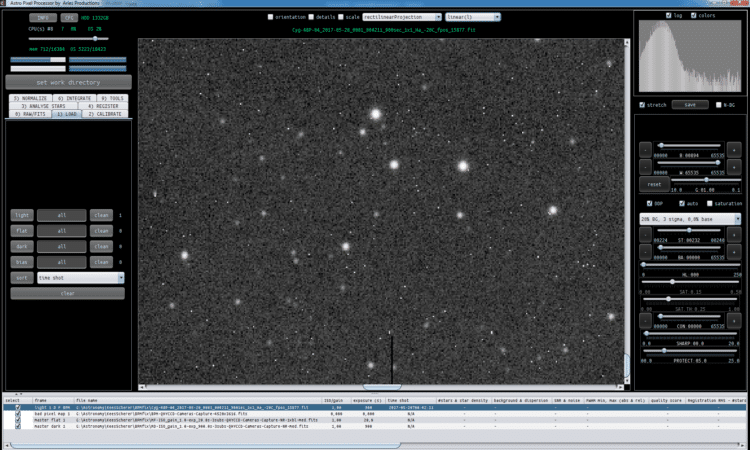This screenshot has width=750, height=450.
Task: Tick the orientation checkbox above the image
Action: pyautogui.click(x=270, y=17)
